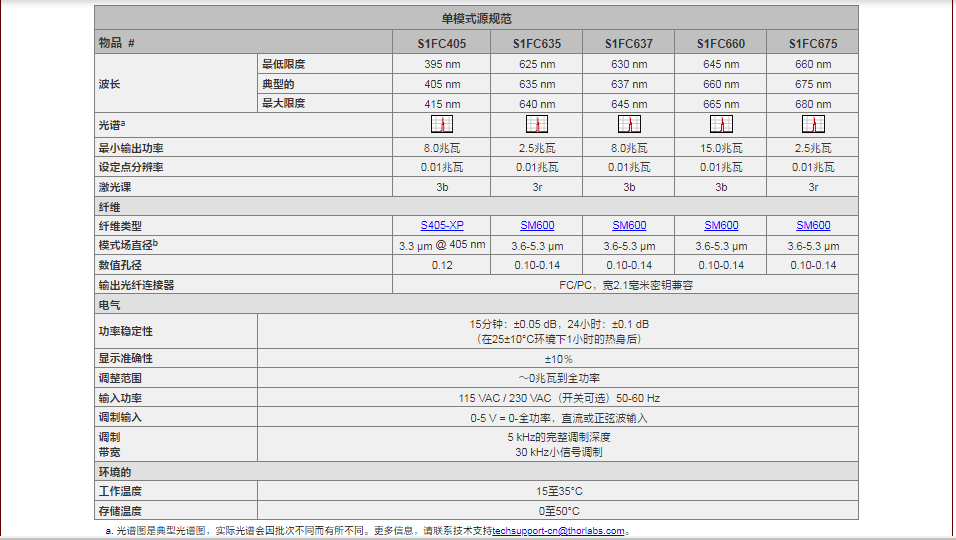
Task: Click the ±10% display accuracy value
Action: coord(558,358)
